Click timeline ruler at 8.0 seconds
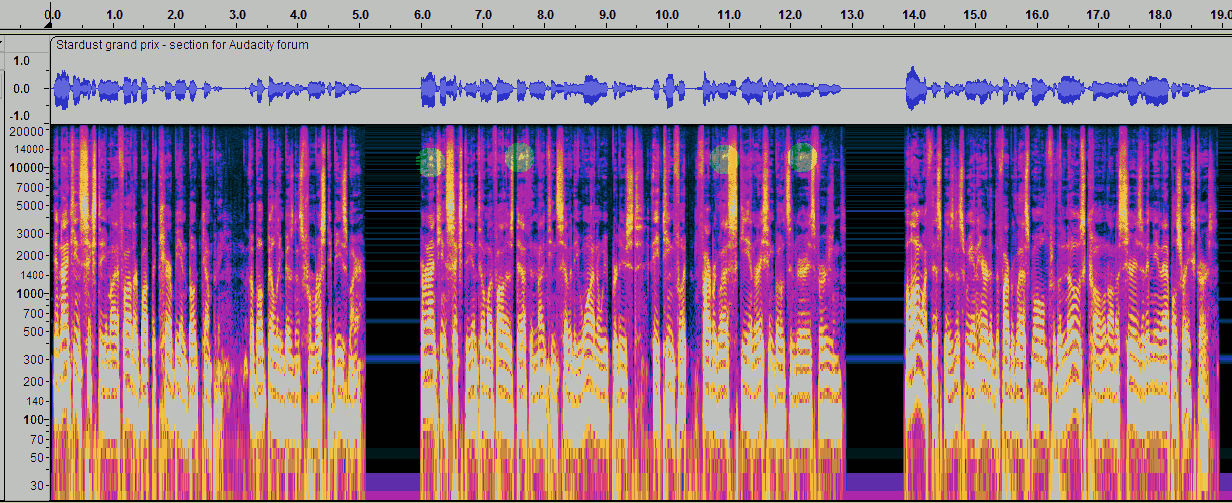The width and height of the screenshot is (1232, 503). [545, 15]
